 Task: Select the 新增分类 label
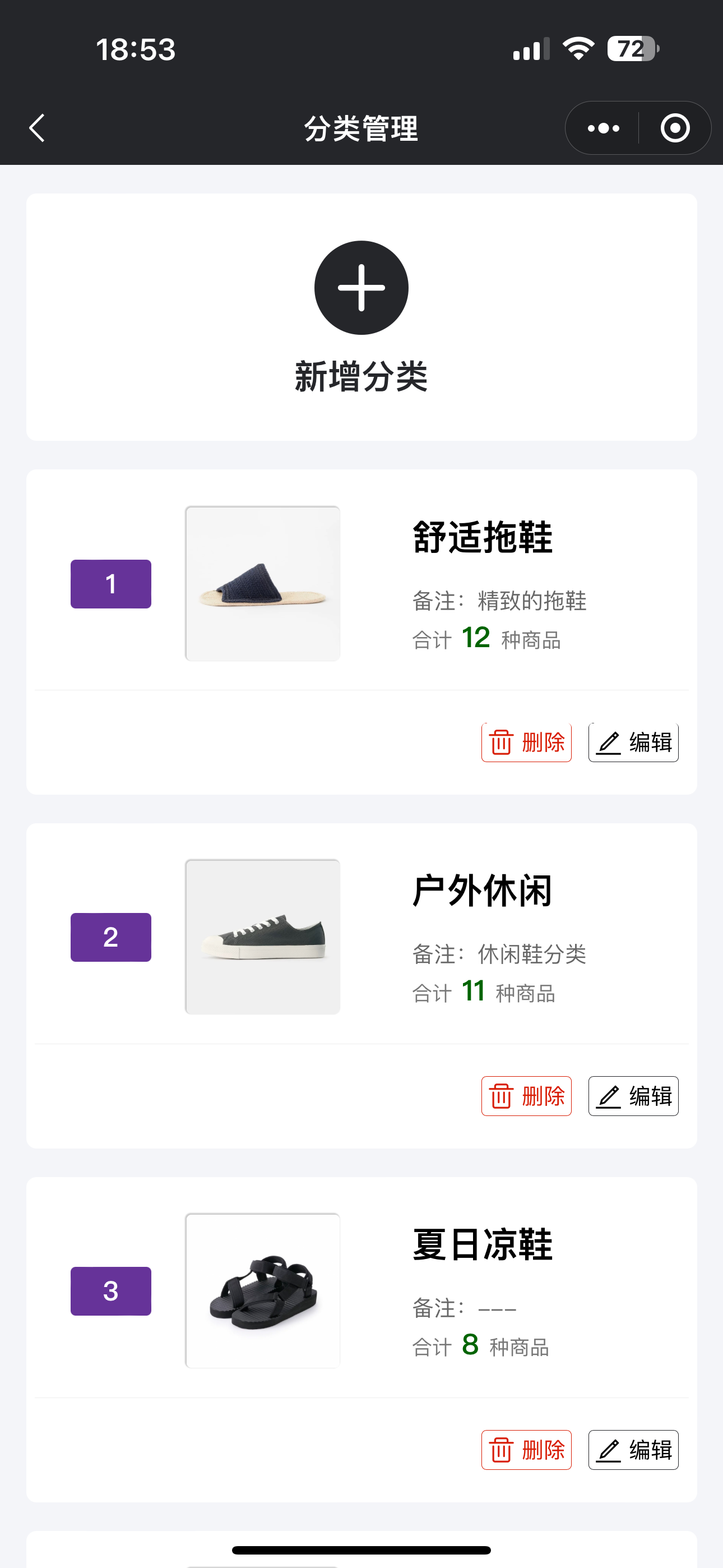click(x=361, y=377)
